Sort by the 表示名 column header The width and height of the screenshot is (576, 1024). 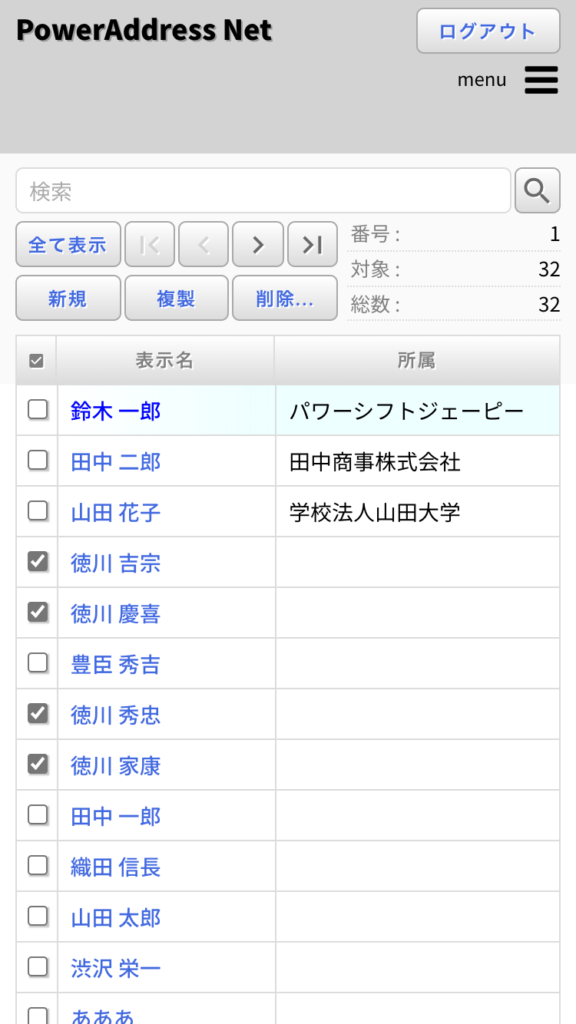[x=165, y=360]
